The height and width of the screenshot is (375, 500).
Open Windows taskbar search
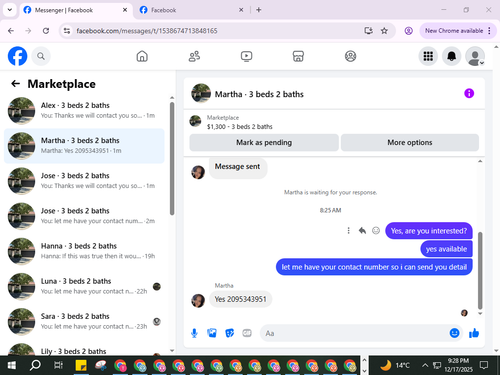coord(35,365)
